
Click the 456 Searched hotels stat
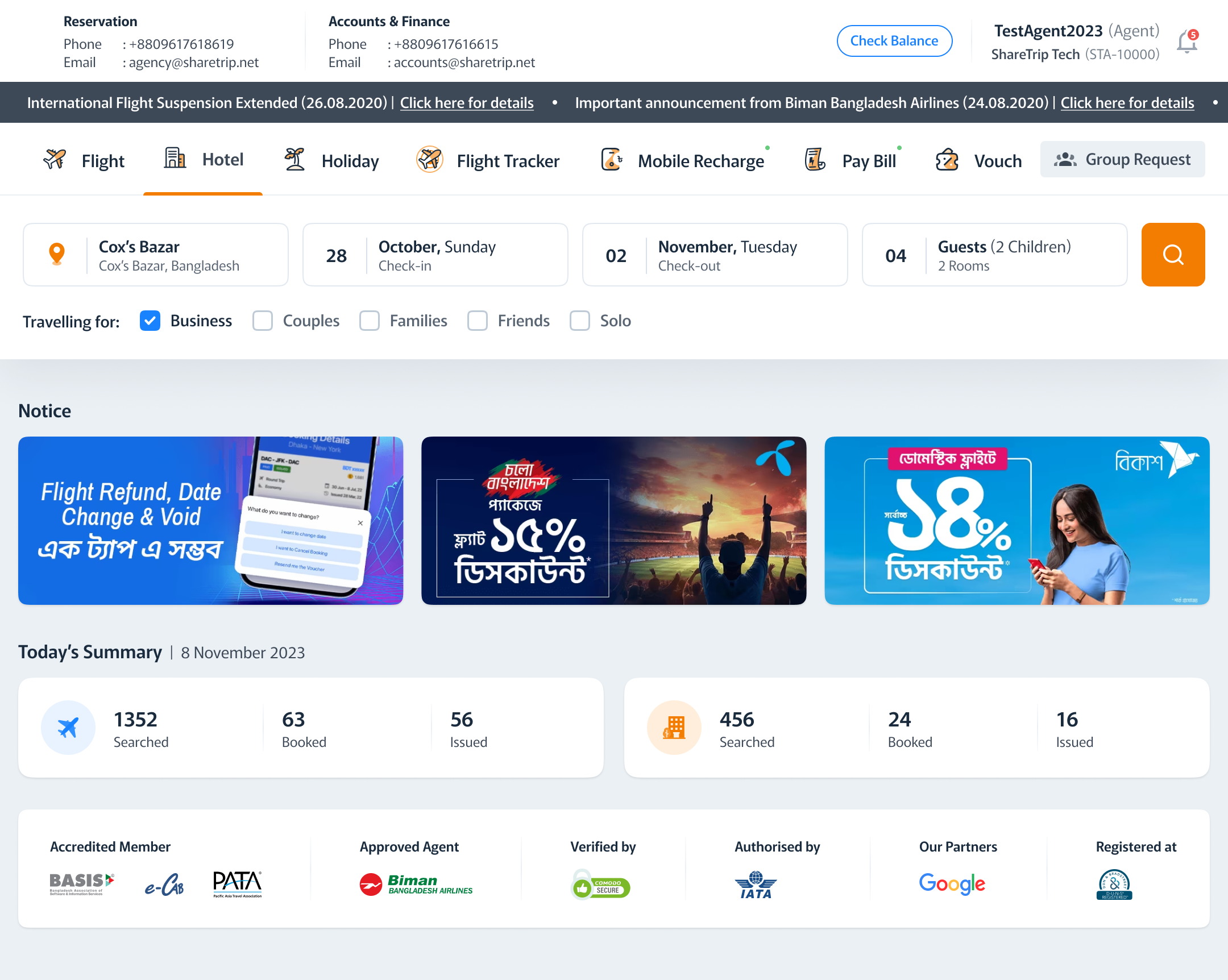coord(746,728)
